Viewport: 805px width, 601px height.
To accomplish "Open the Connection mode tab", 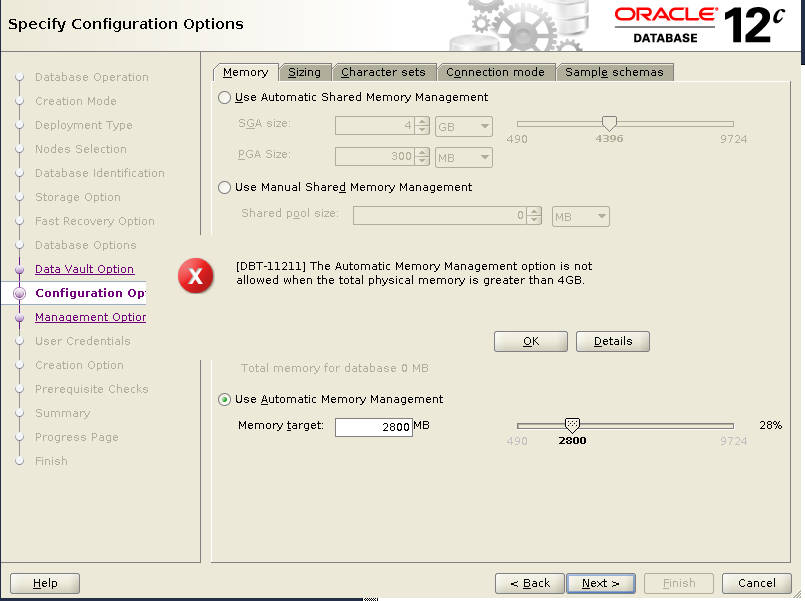I will tap(495, 72).
